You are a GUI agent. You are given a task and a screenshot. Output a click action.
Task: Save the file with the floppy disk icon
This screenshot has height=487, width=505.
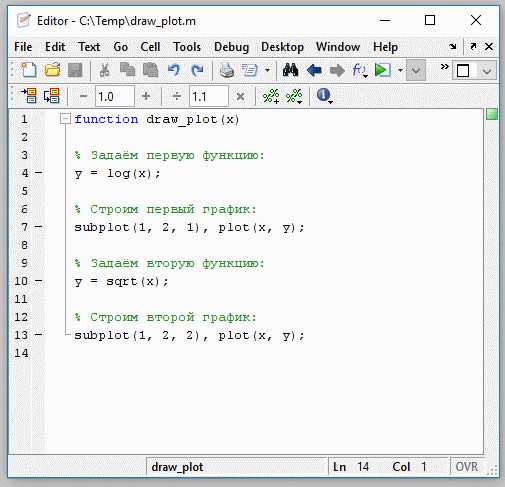click(75, 70)
